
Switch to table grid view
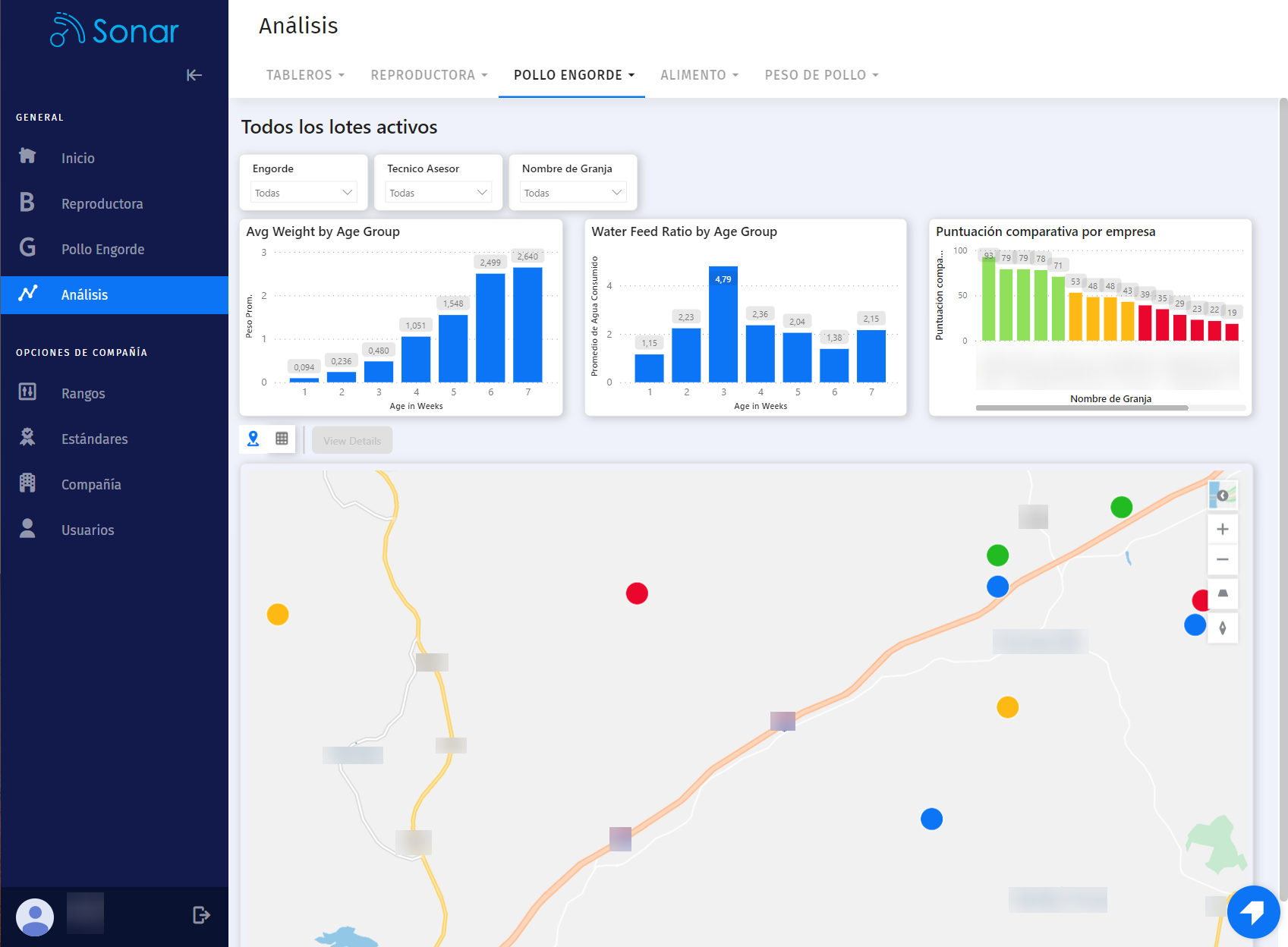pos(282,439)
